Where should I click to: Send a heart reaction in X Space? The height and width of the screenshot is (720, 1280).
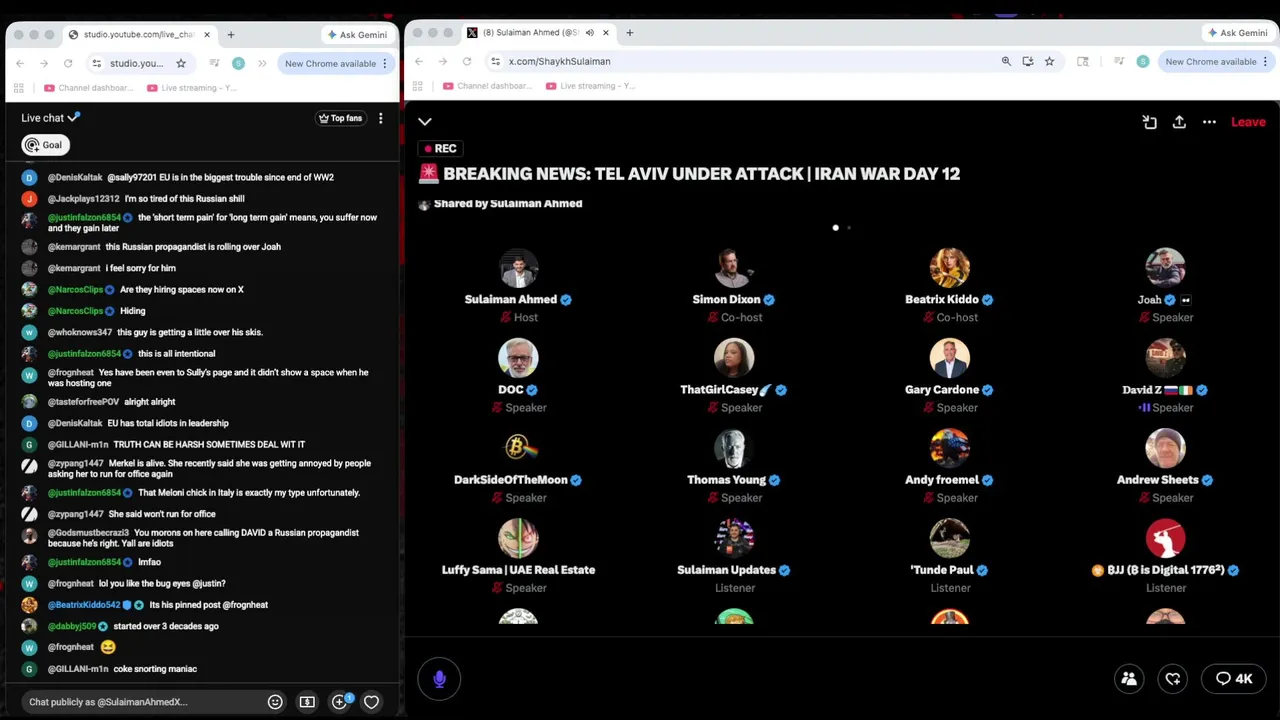[x=1173, y=679]
